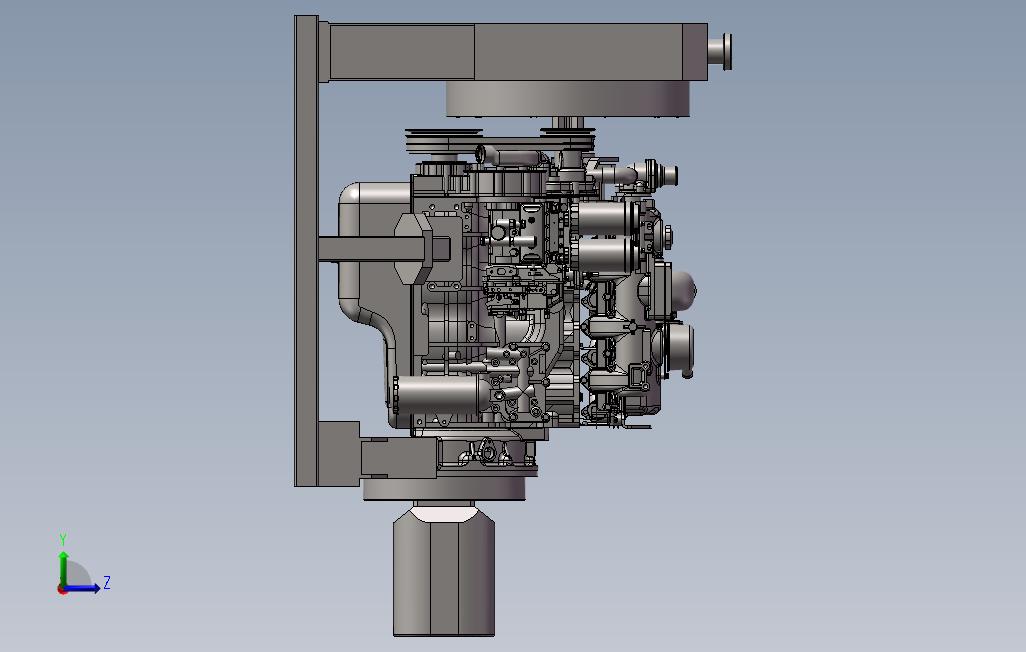1026x652 pixels.
Task: Select the hexagonal nut on the horizontal shaft
Action: point(413,249)
